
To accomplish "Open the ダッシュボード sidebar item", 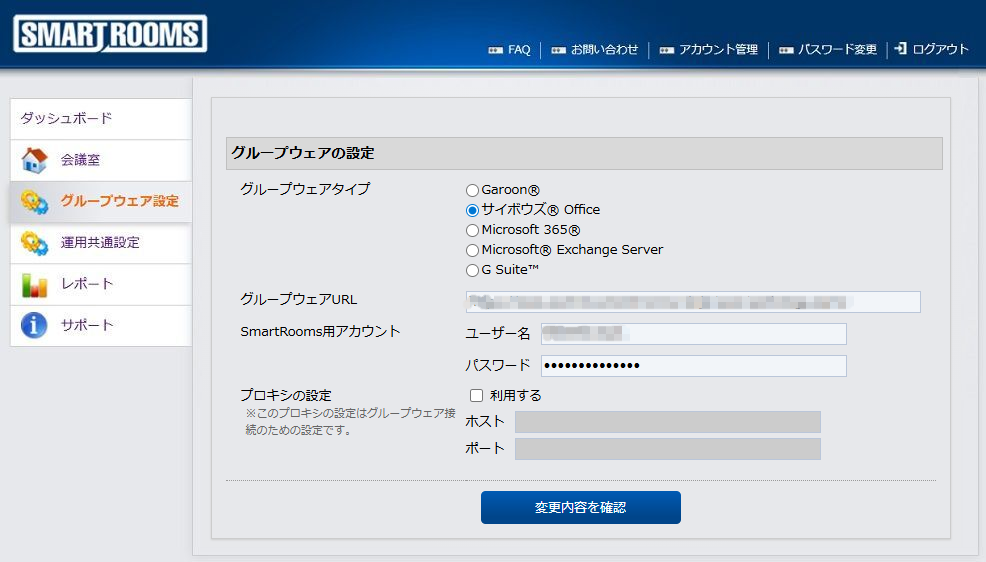I will 101,118.
